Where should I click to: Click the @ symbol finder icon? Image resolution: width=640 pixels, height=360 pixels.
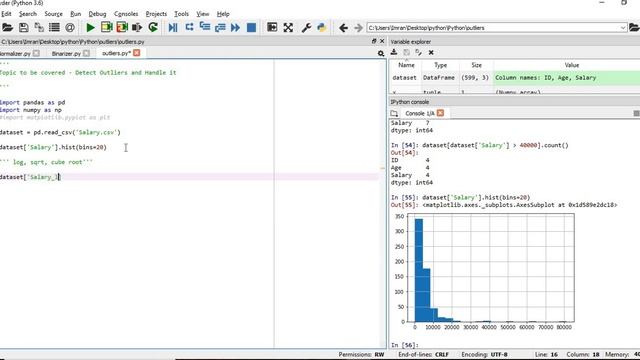tap(70, 28)
